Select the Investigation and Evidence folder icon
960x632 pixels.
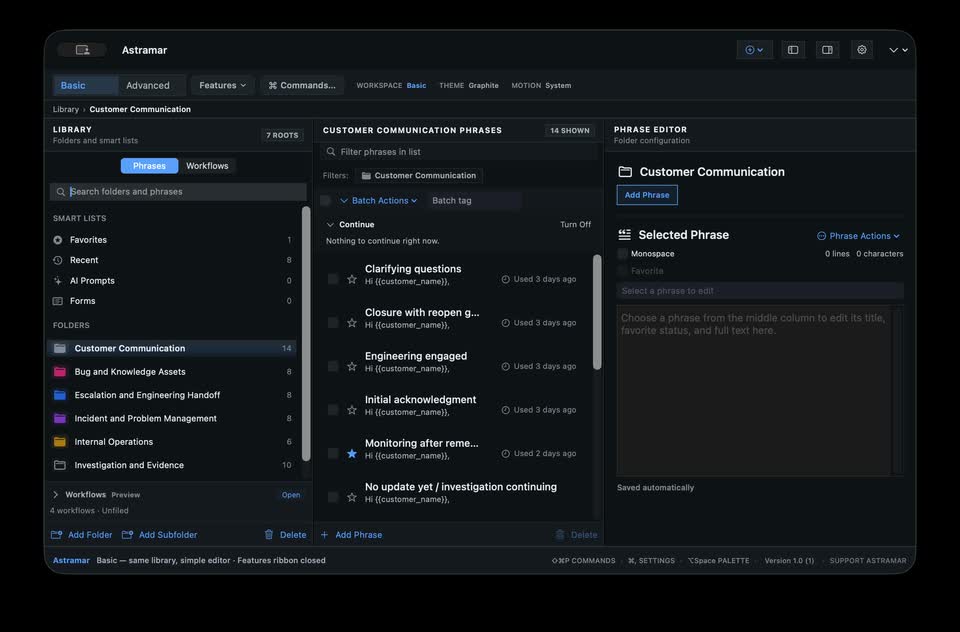[60, 465]
